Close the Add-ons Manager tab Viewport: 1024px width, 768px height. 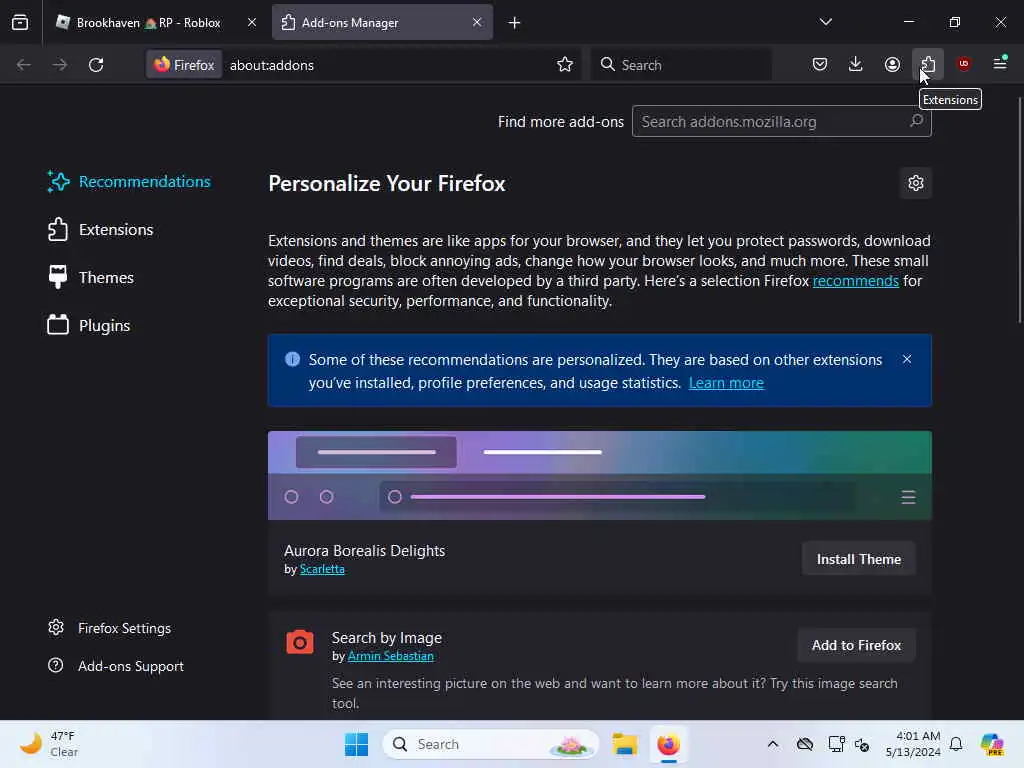coord(477,22)
